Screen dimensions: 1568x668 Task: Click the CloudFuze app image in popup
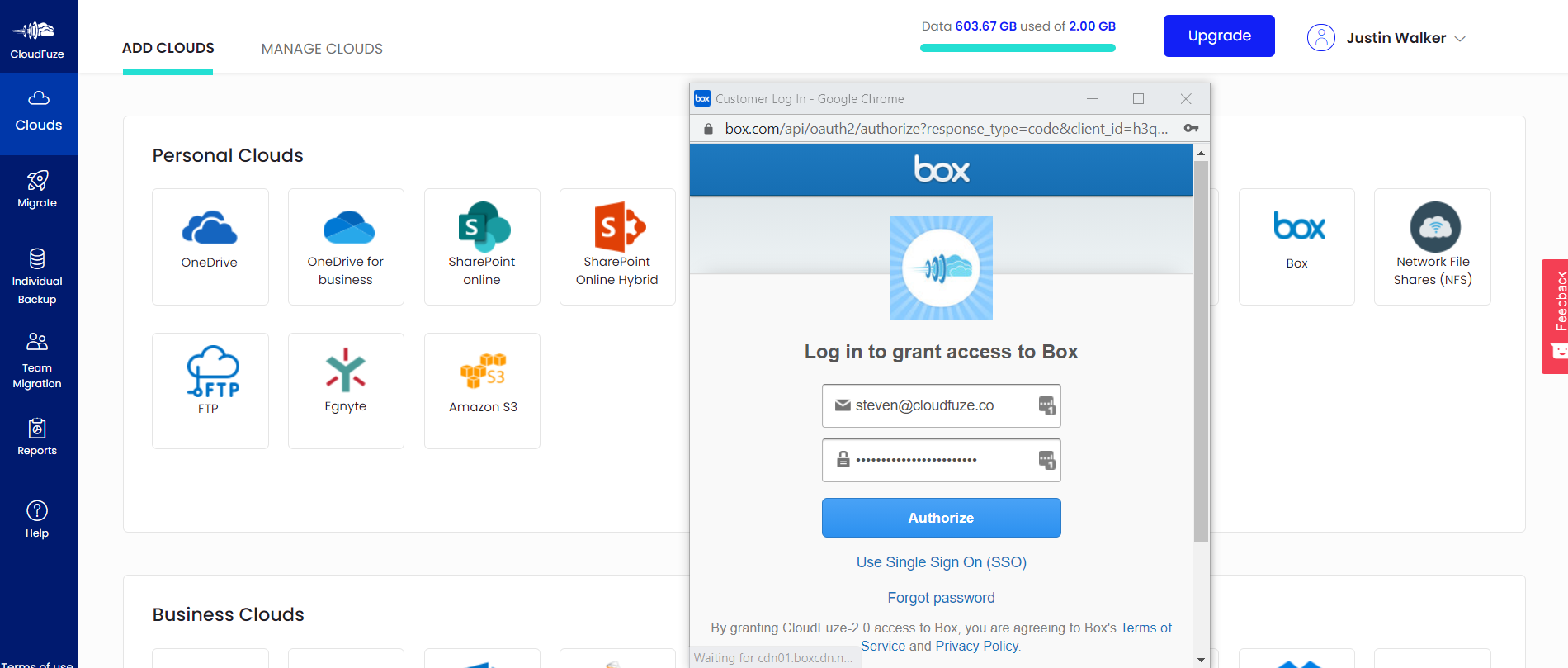tap(941, 268)
